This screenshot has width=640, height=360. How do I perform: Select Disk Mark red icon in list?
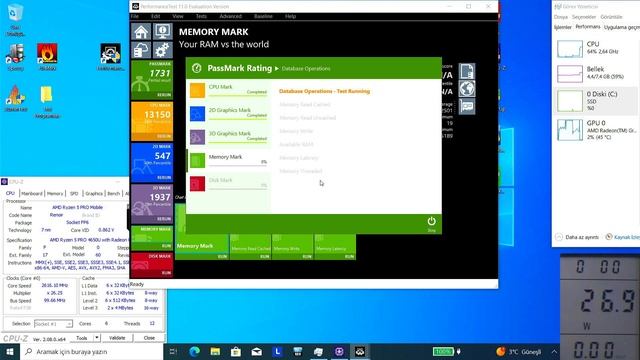pos(197,184)
